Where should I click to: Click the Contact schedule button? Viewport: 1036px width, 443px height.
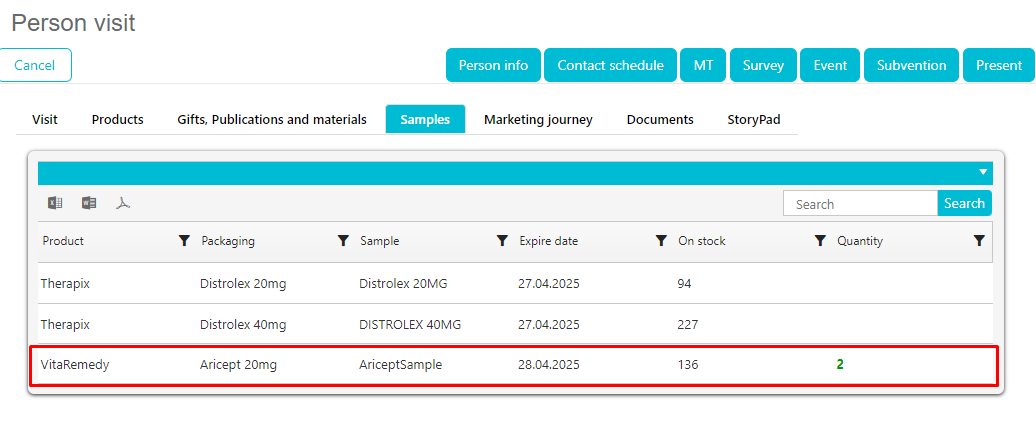click(x=610, y=65)
